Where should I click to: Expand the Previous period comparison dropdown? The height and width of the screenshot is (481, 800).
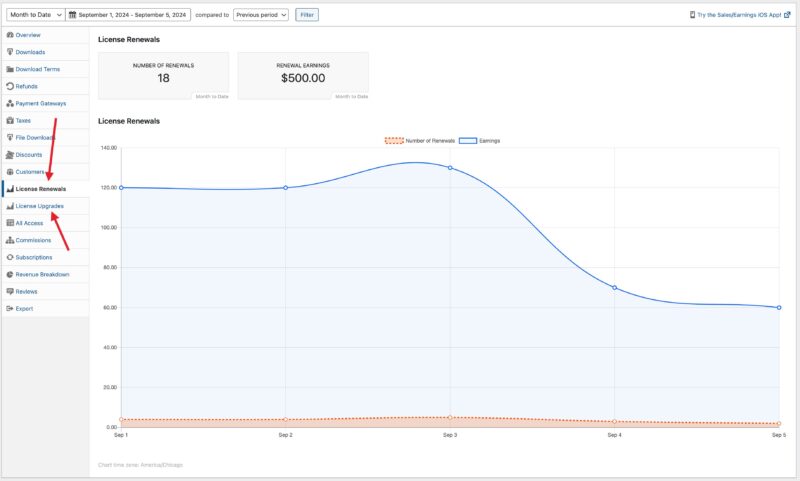click(x=261, y=15)
